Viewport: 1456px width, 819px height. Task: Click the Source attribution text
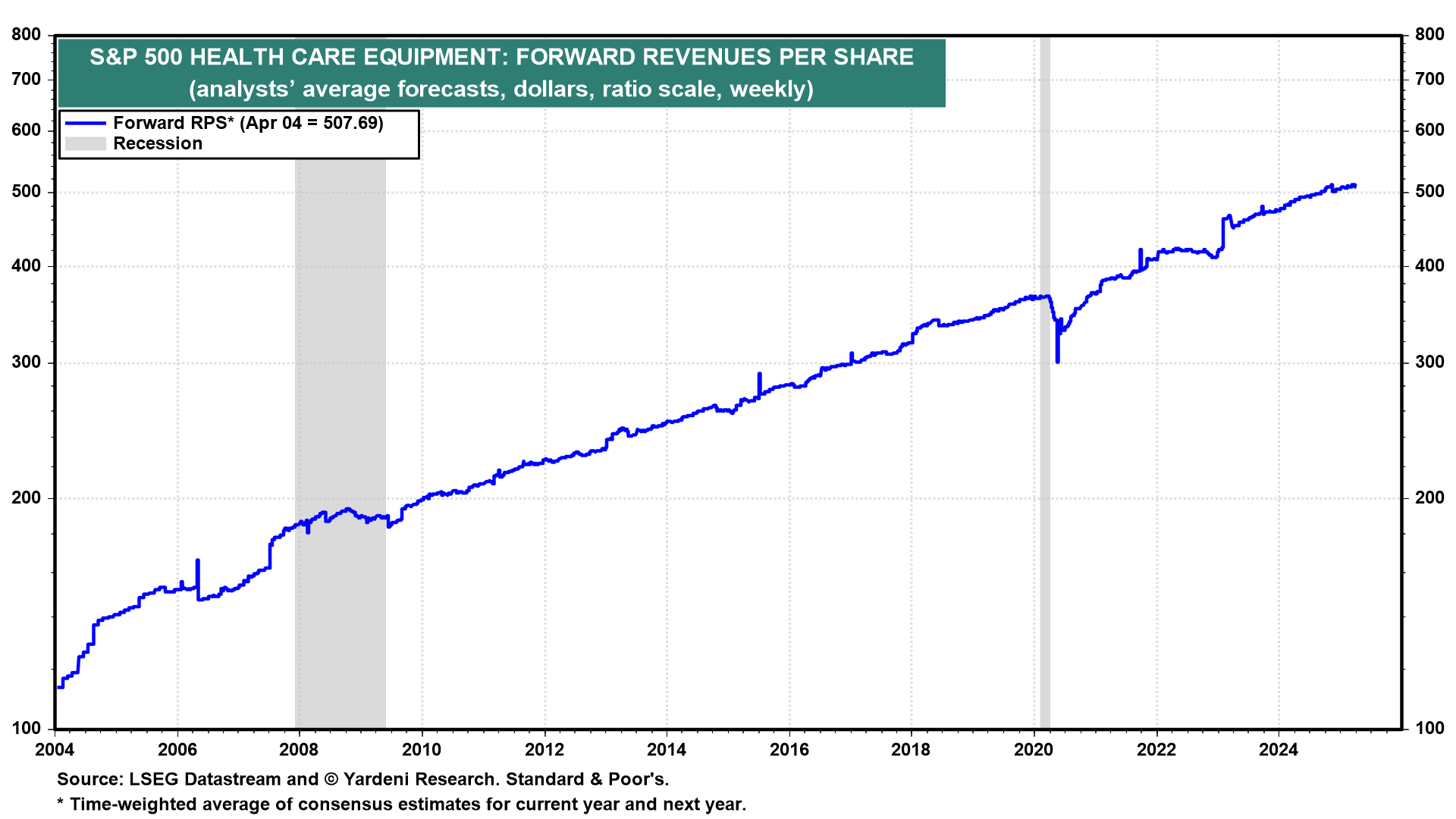(362, 780)
